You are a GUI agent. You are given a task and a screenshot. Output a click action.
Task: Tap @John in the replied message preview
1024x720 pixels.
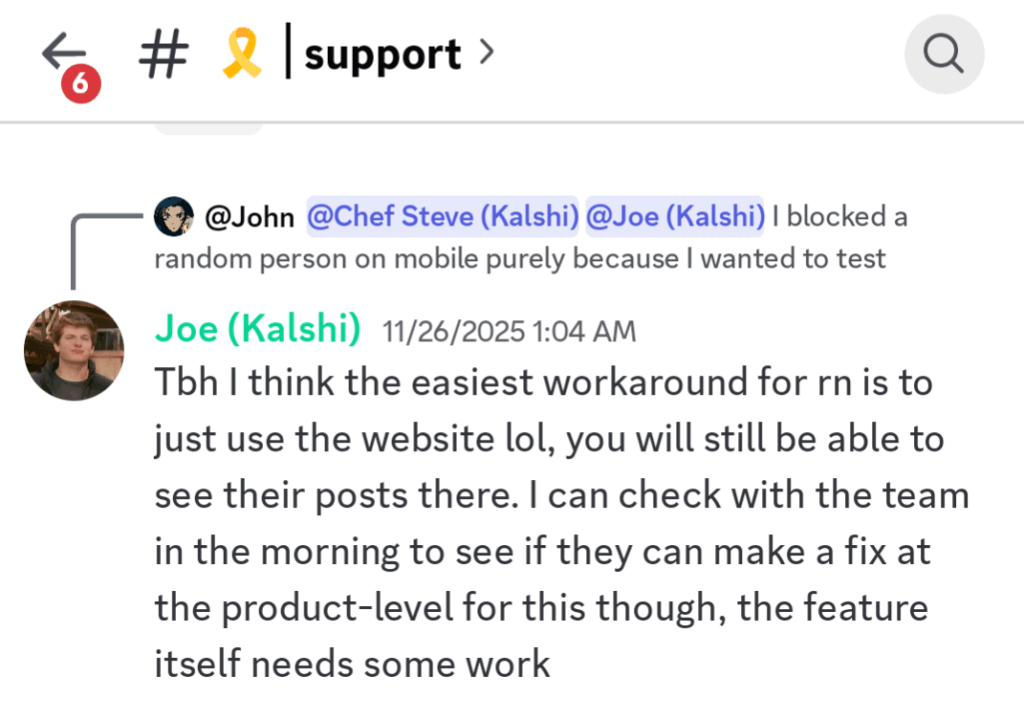click(x=249, y=217)
